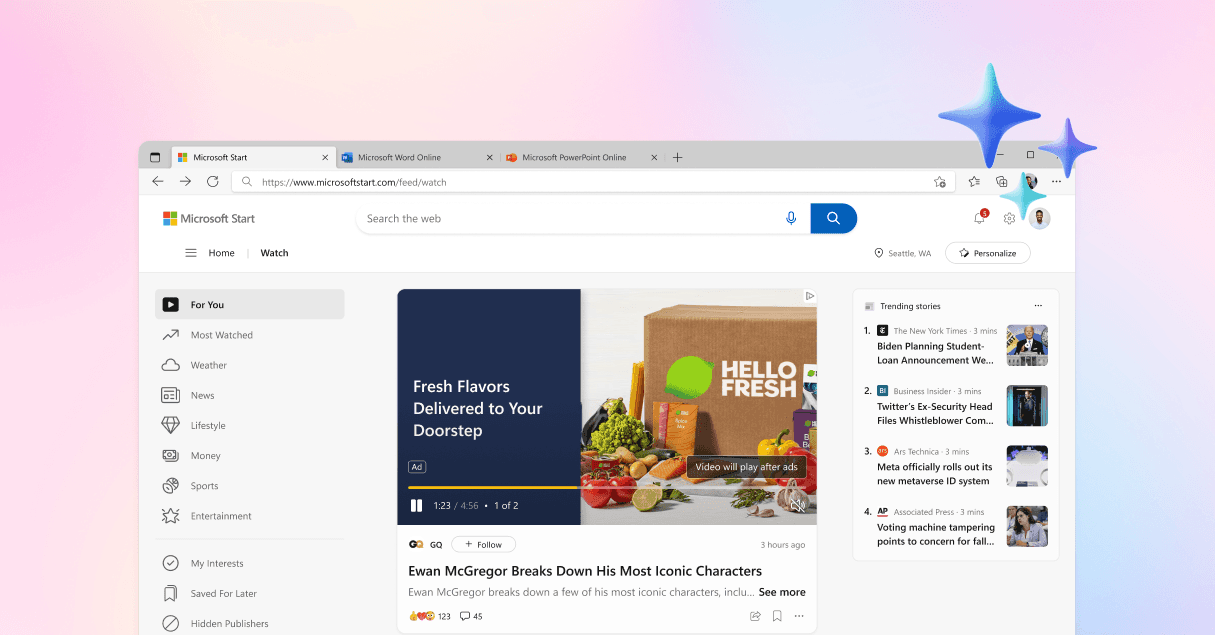
Task: Click the video progress bar
Action: (x=607, y=487)
